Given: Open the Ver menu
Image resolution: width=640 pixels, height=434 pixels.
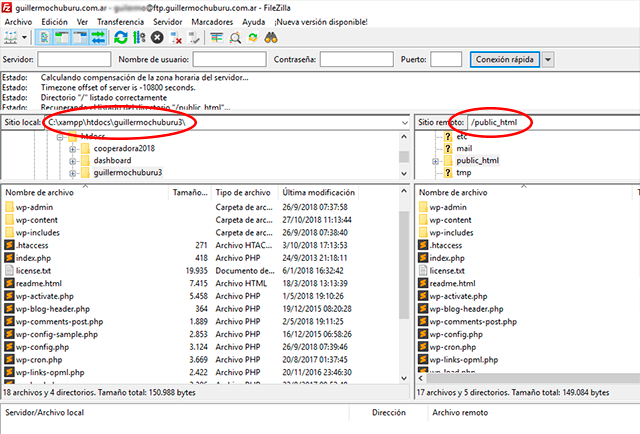Looking at the screenshot, I should click(x=82, y=22).
